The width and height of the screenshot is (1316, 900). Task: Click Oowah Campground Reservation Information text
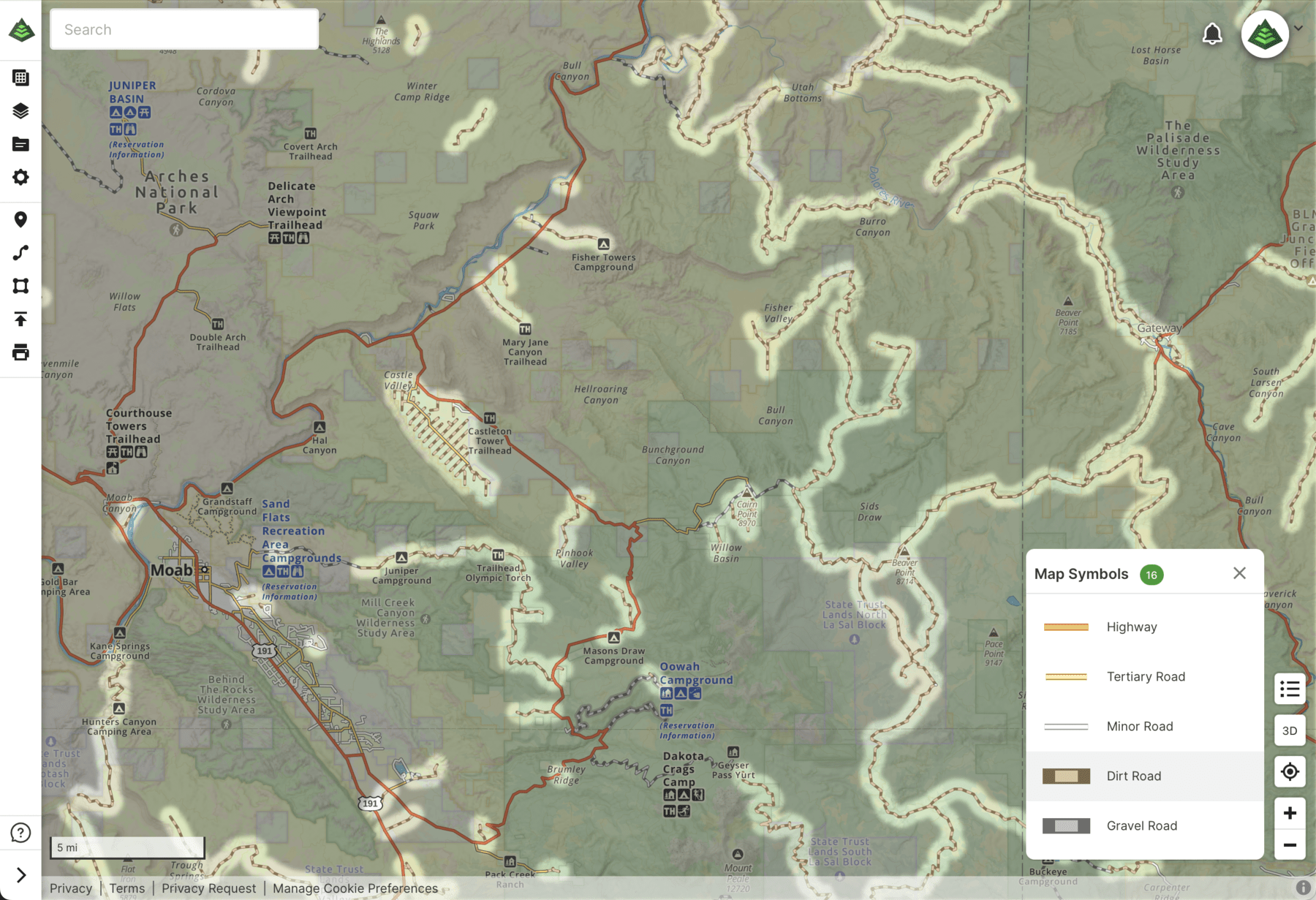point(687,730)
